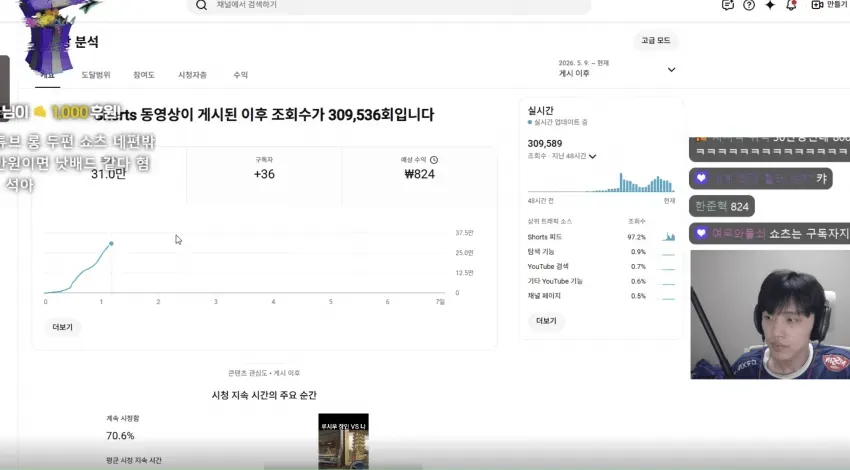Click the heart badge on 쇼츠는 chat message
Screen dimensions: 850x470
pos(701,233)
